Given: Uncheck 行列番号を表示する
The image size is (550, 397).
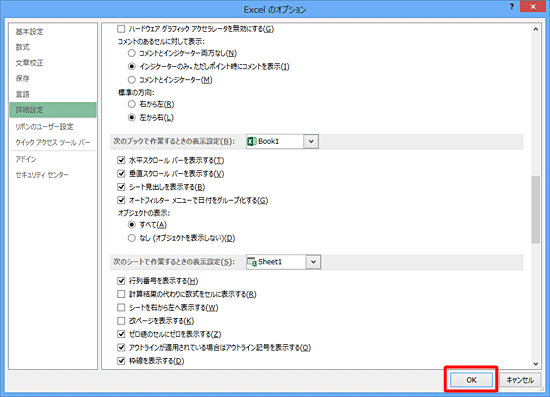Looking at the screenshot, I should [x=121, y=281].
